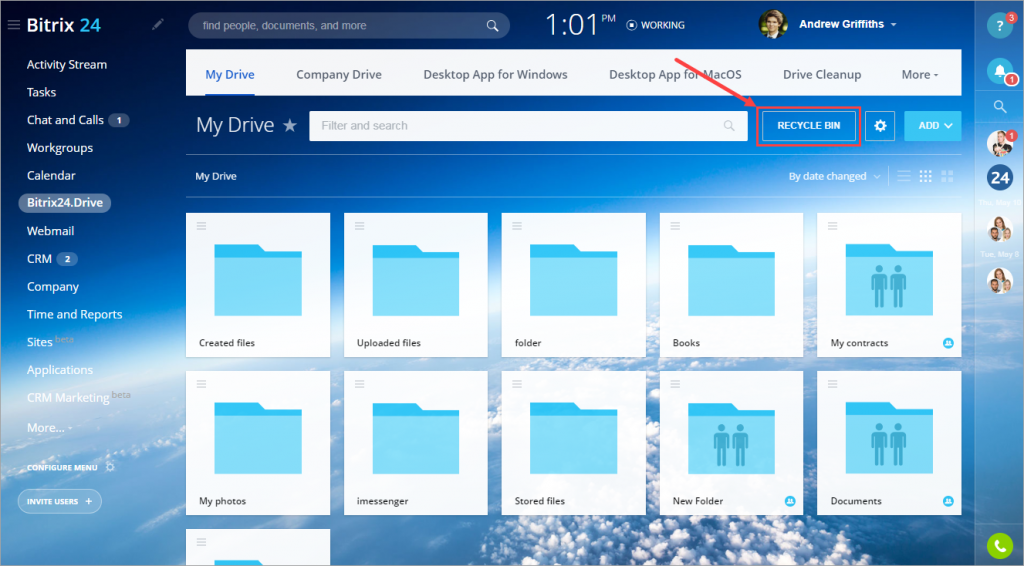Open the More tab dropdown
Image resolution: width=1024 pixels, height=566 pixels.
pyautogui.click(x=920, y=74)
